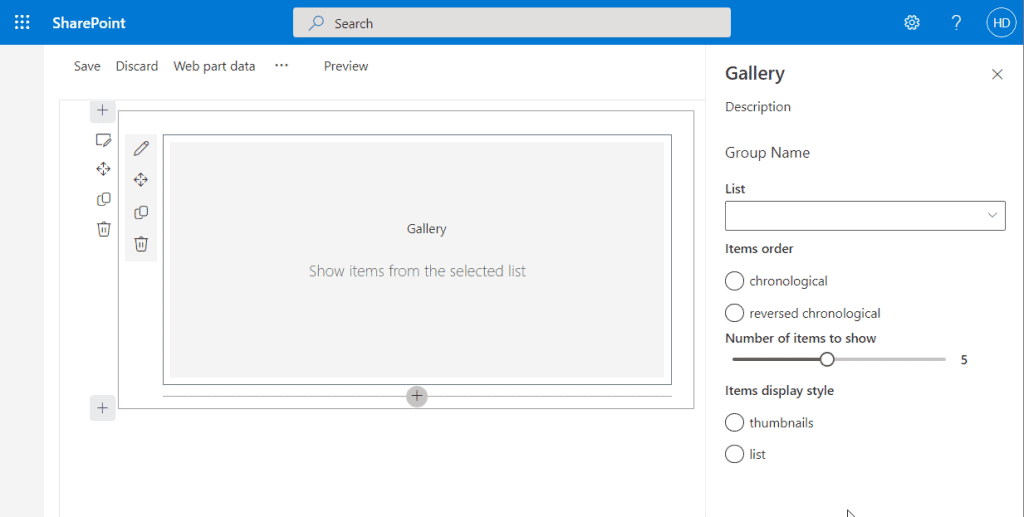Screen dimensions: 1024x517
Task: Click the slider value '5'
Action: pos(964,360)
